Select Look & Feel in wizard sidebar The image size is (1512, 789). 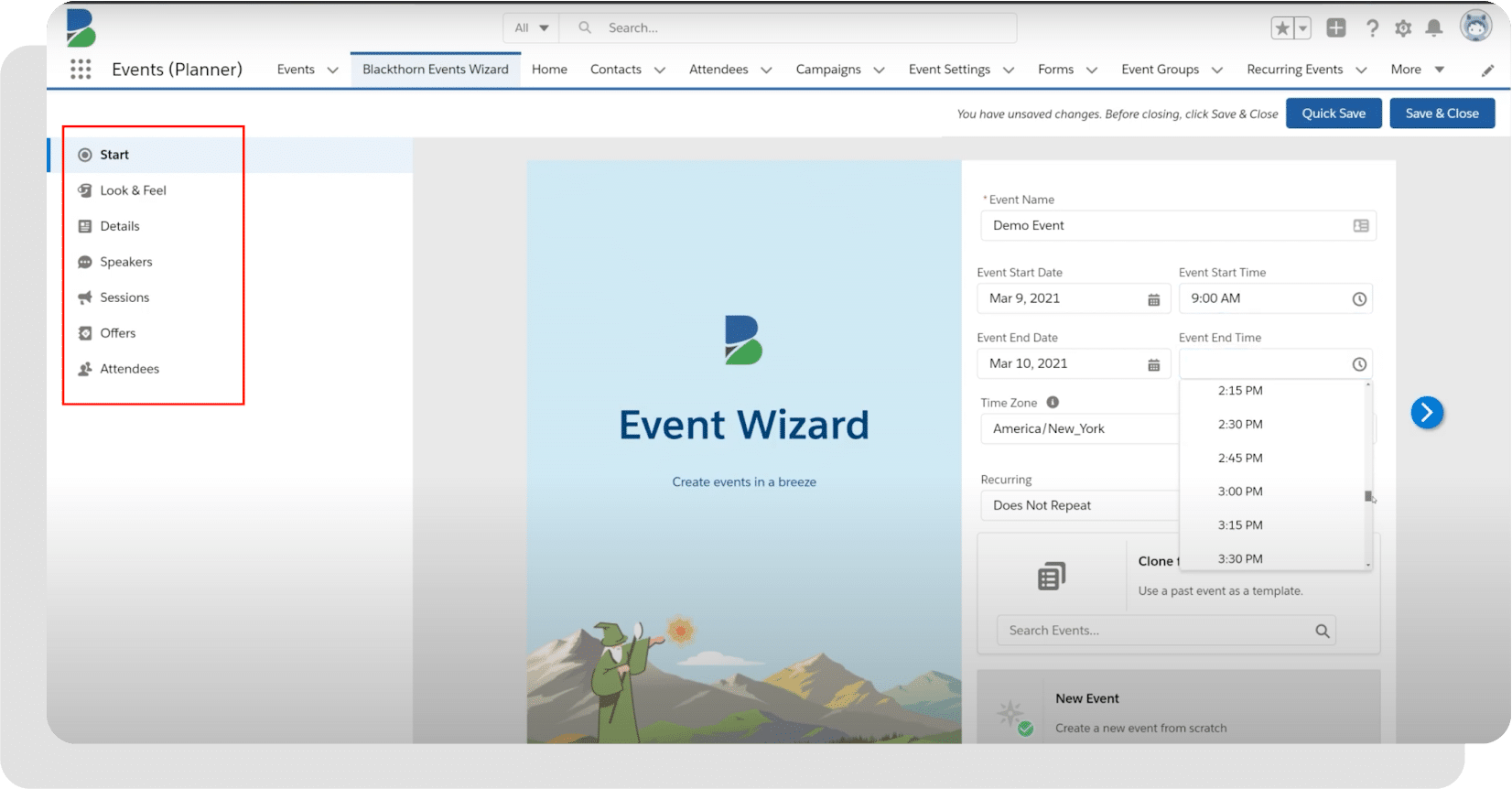pos(133,190)
